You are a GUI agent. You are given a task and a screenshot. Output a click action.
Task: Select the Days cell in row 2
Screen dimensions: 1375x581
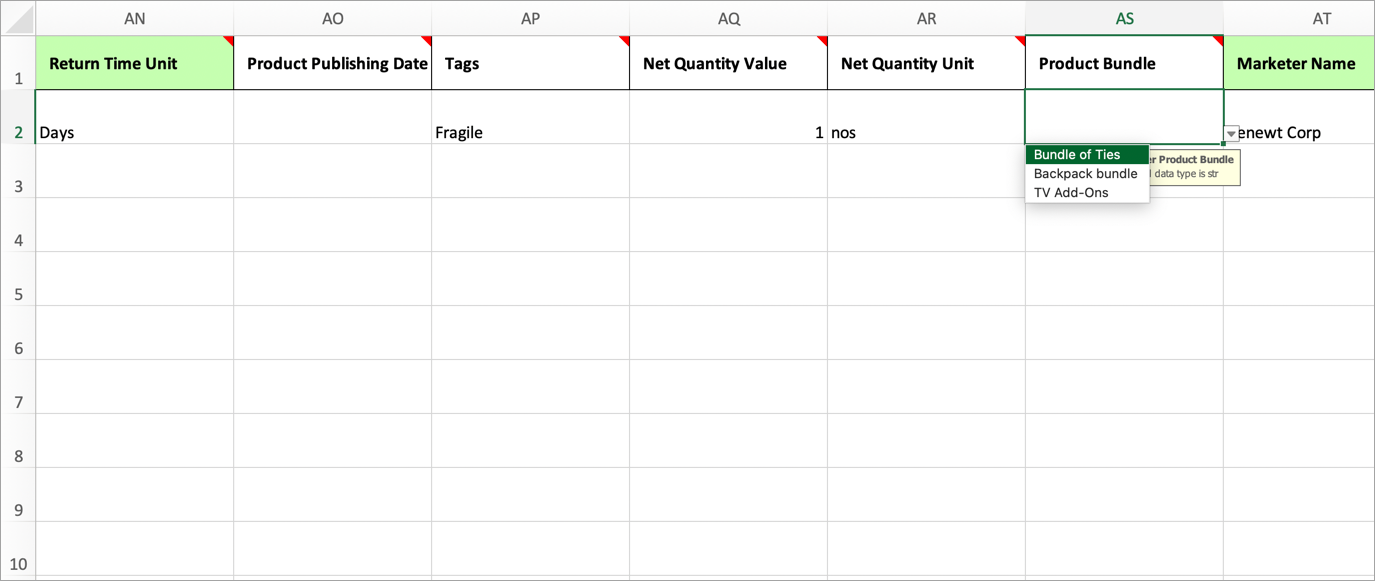tap(135, 117)
